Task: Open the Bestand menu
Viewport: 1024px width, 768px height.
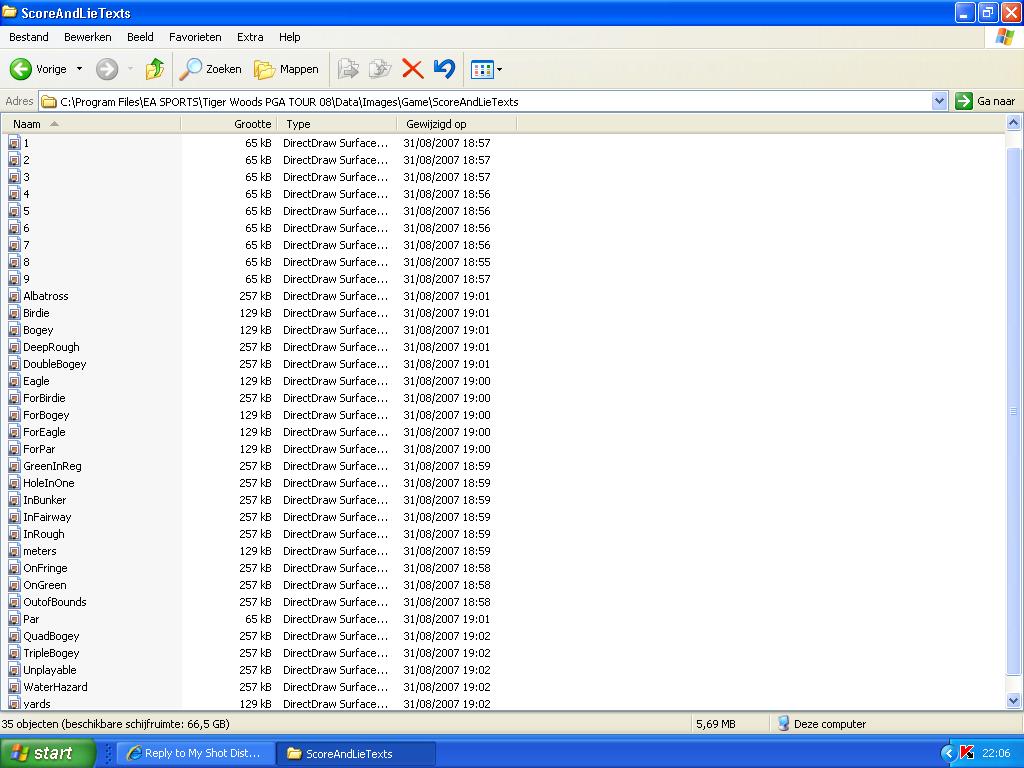Action: coord(29,37)
